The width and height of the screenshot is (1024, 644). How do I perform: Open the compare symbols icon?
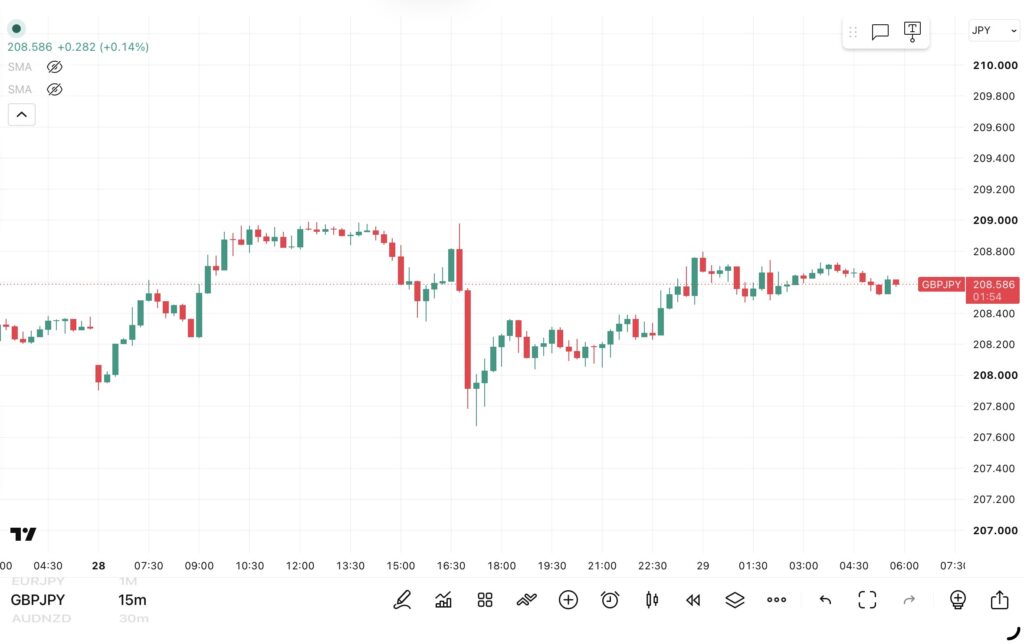click(x=526, y=600)
